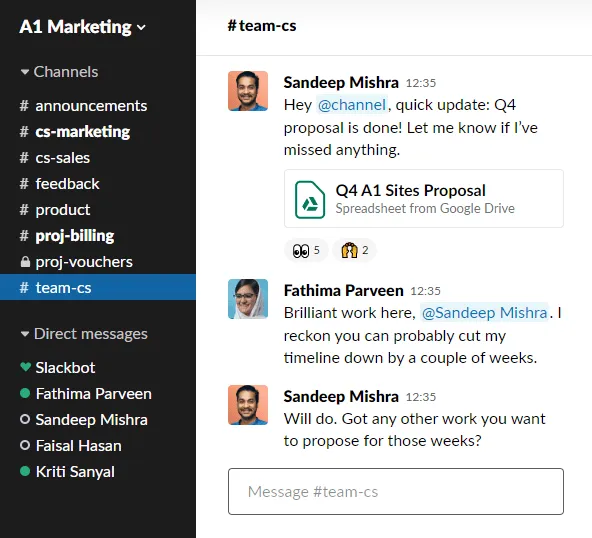Click Fathima Parveen's online status dot in sidebar

point(25,393)
